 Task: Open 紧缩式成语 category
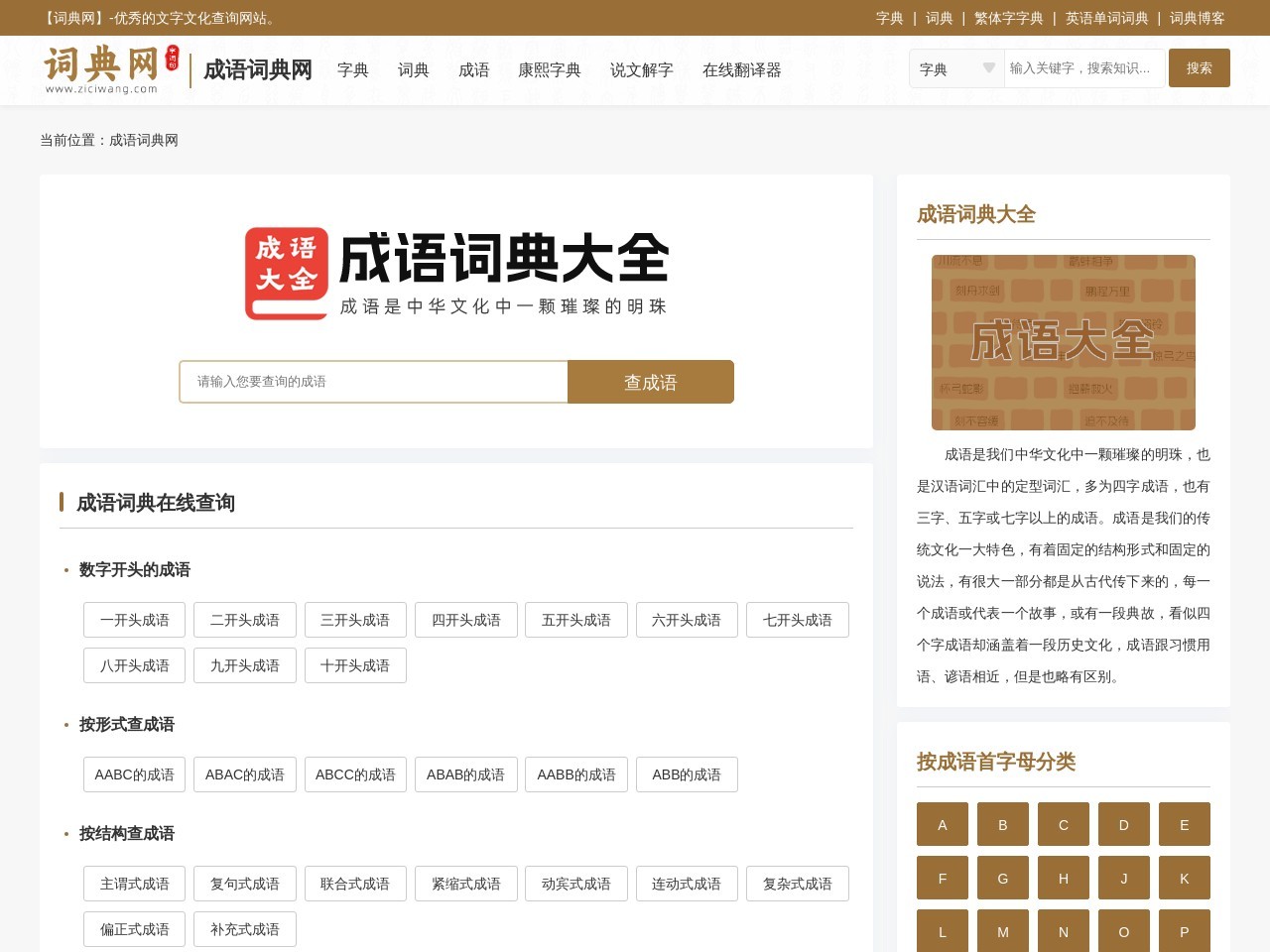point(466,884)
